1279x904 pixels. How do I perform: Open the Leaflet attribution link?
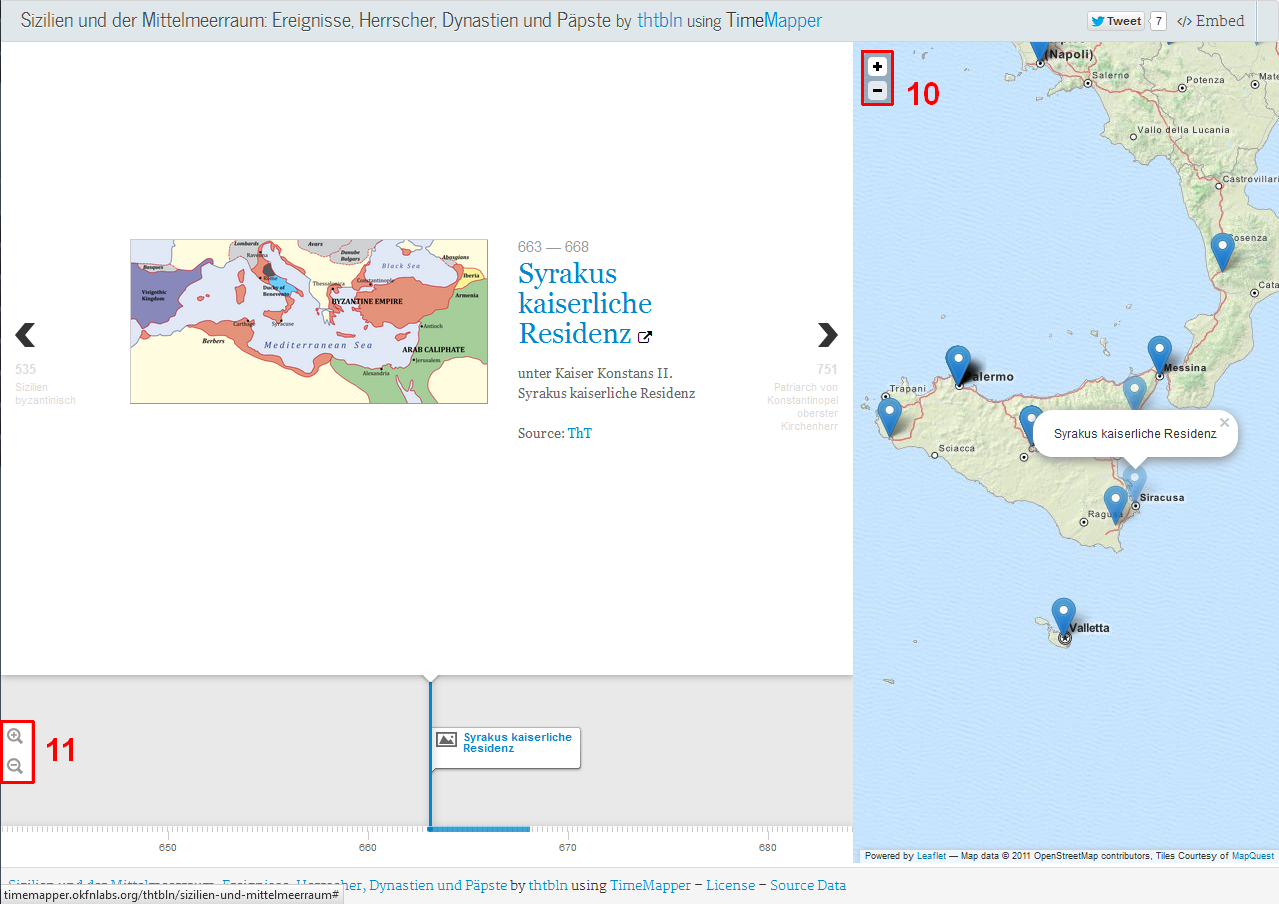pos(932,856)
